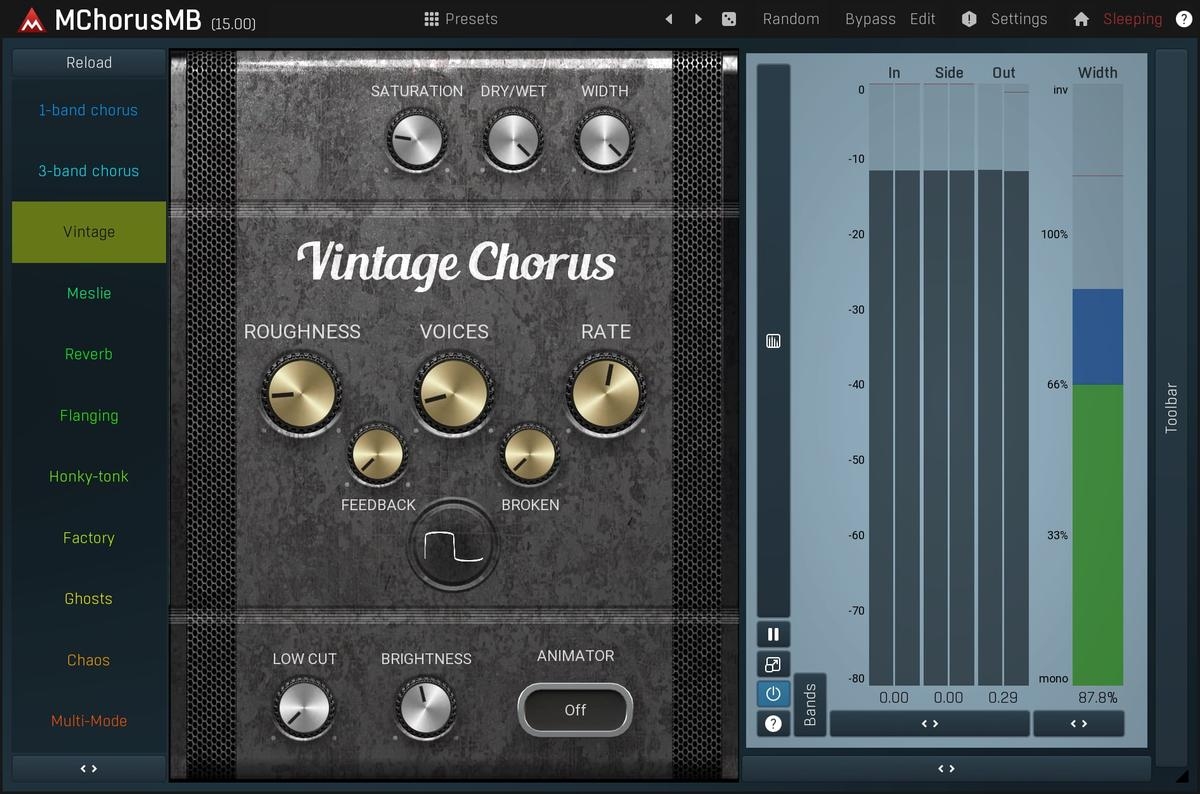This screenshot has height=794, width=1200.
Task: Select the square oscillator shape button
Action: point(453,546)
